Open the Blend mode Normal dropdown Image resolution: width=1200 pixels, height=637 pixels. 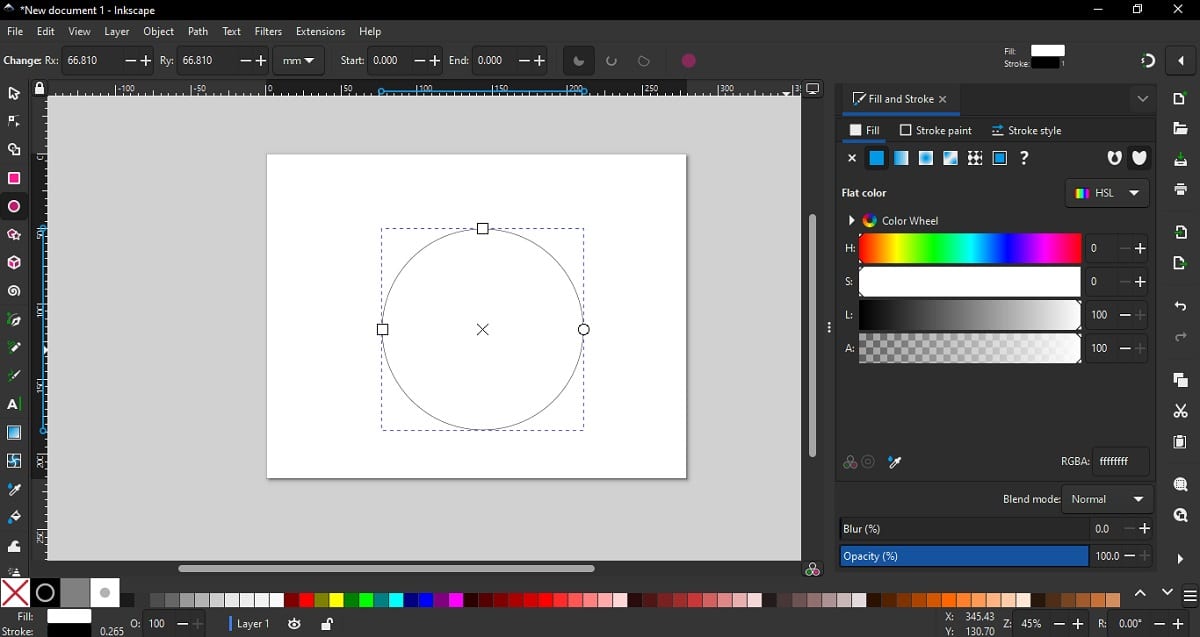(x=1107, y=499)
